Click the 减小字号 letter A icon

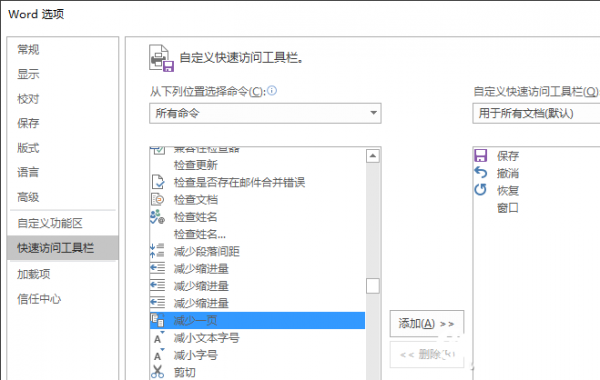click(x=159, y=355)
